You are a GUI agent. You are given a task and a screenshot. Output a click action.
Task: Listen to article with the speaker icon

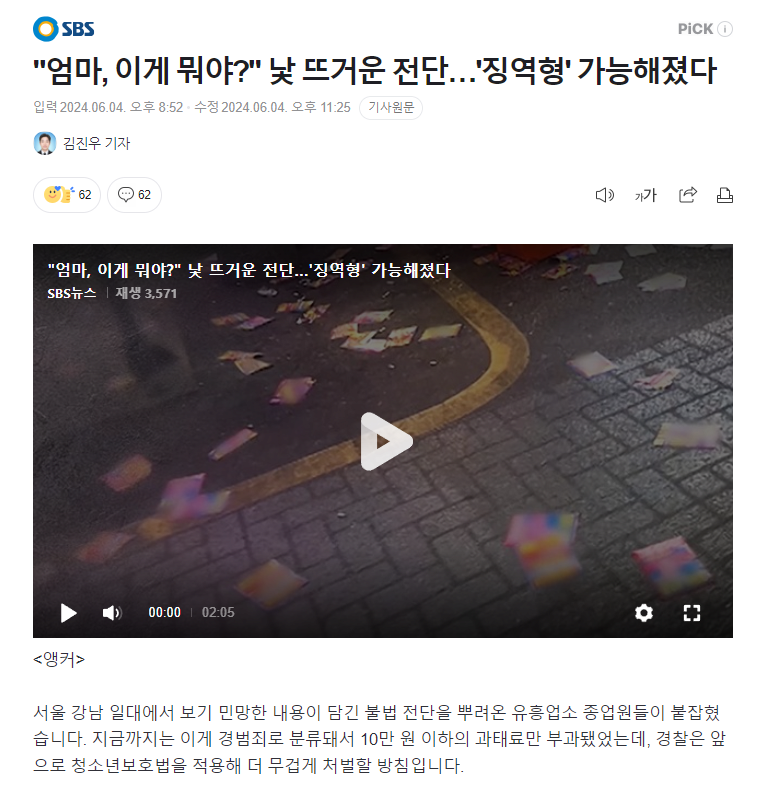605,195
